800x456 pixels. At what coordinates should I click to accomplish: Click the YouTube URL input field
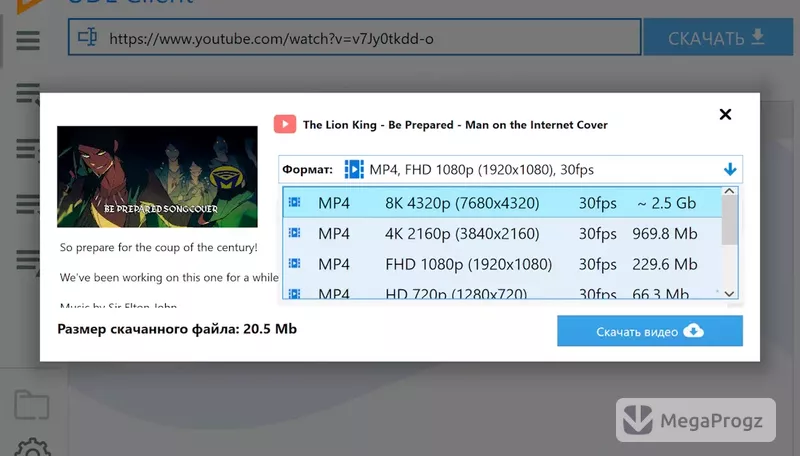click(355, 37)
